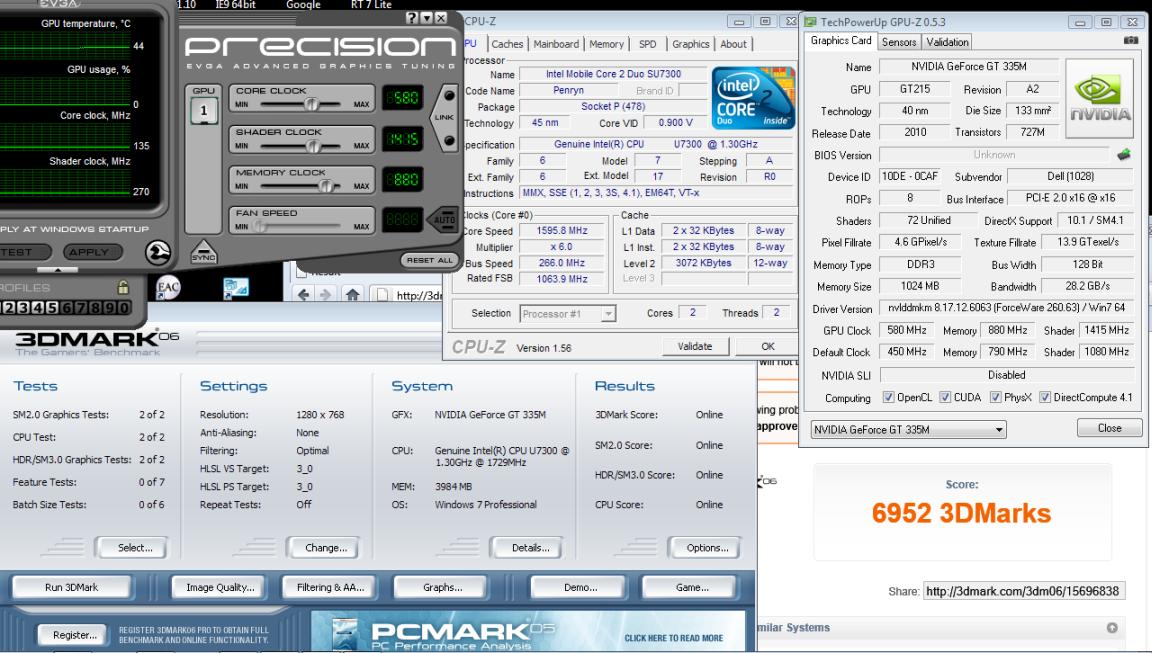1152x653 pixels.
Task: Open the GPU-Z graphics card dropdown
Action: tap(909, 430)
